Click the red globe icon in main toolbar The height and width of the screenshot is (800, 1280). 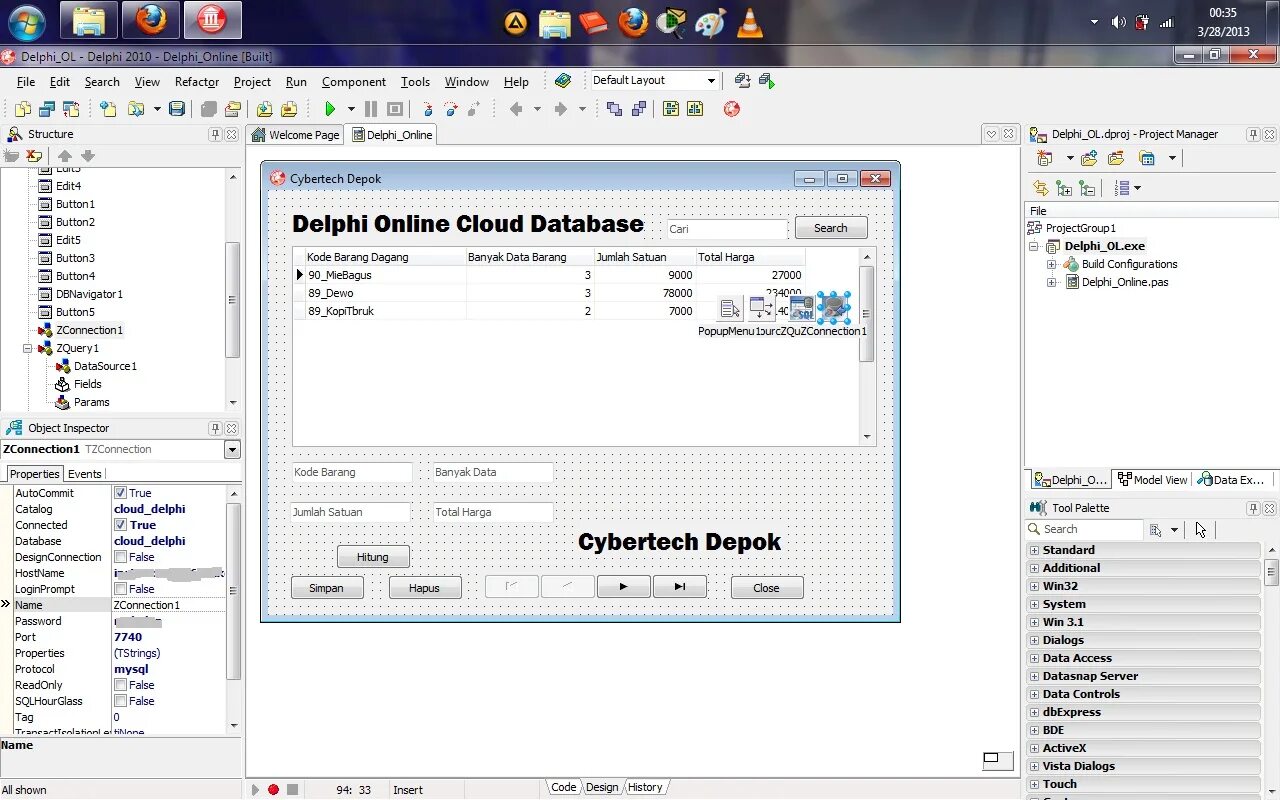tap(732, 109)
